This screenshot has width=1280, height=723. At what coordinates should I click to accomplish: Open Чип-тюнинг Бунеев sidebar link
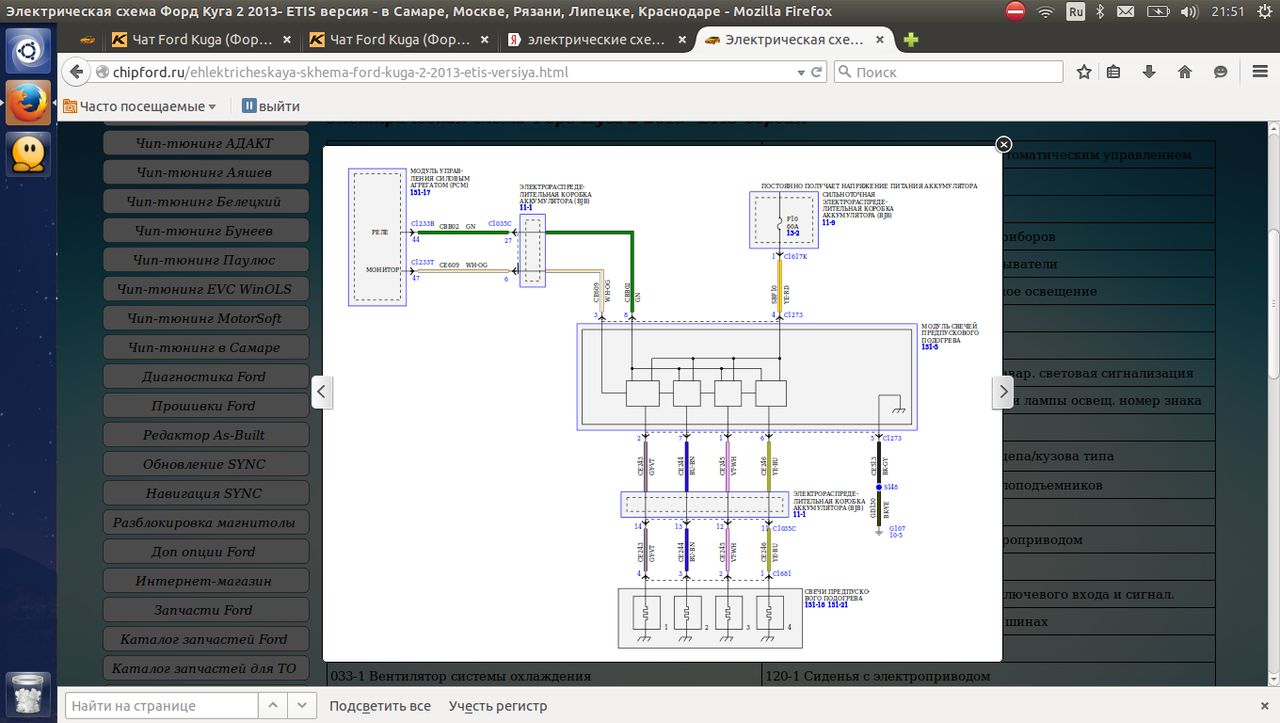(x=205, y=230)
